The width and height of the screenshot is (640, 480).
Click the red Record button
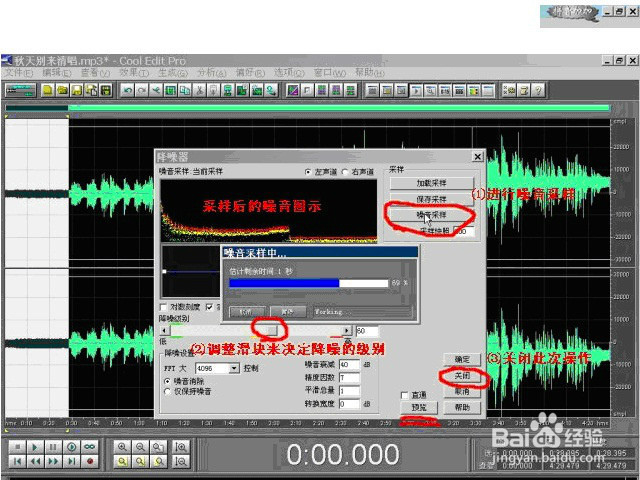click(x=89, y=462)
